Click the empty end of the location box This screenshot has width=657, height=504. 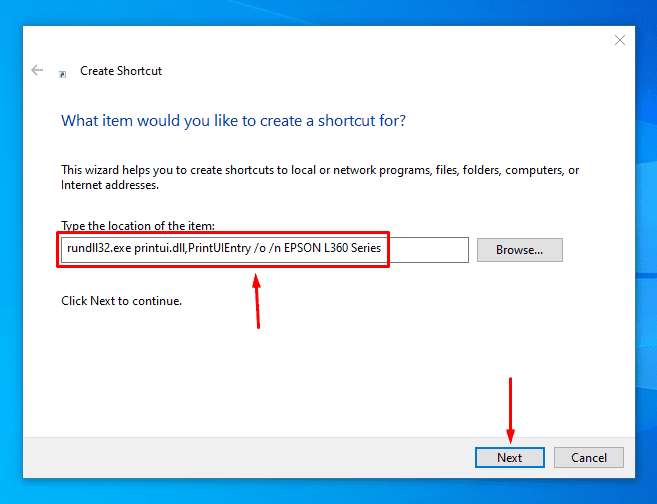[x=430, y=249]
